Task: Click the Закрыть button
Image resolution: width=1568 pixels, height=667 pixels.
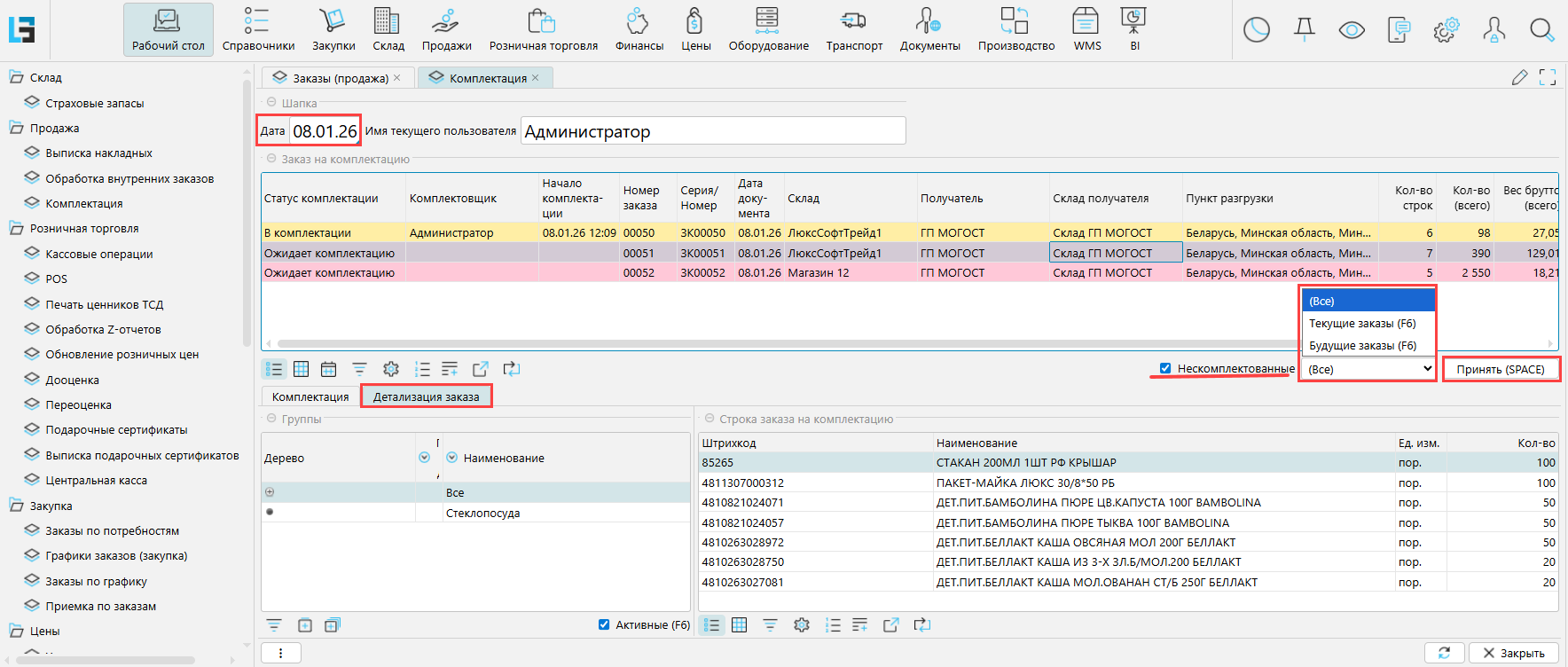Action: pyautogui.click(x=1513, y=653)
